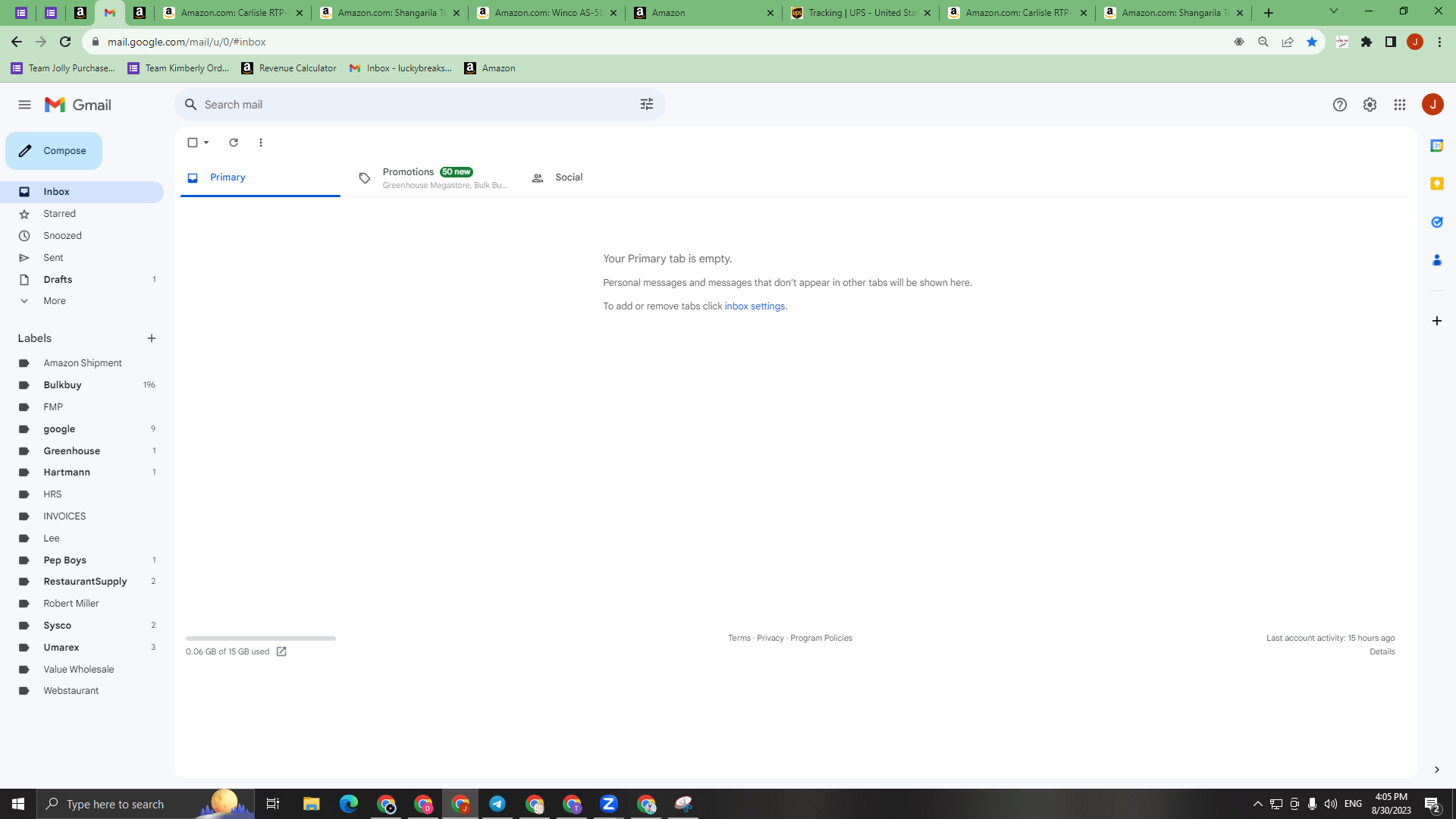Open storage management external link icon

(x=281, y=652)
